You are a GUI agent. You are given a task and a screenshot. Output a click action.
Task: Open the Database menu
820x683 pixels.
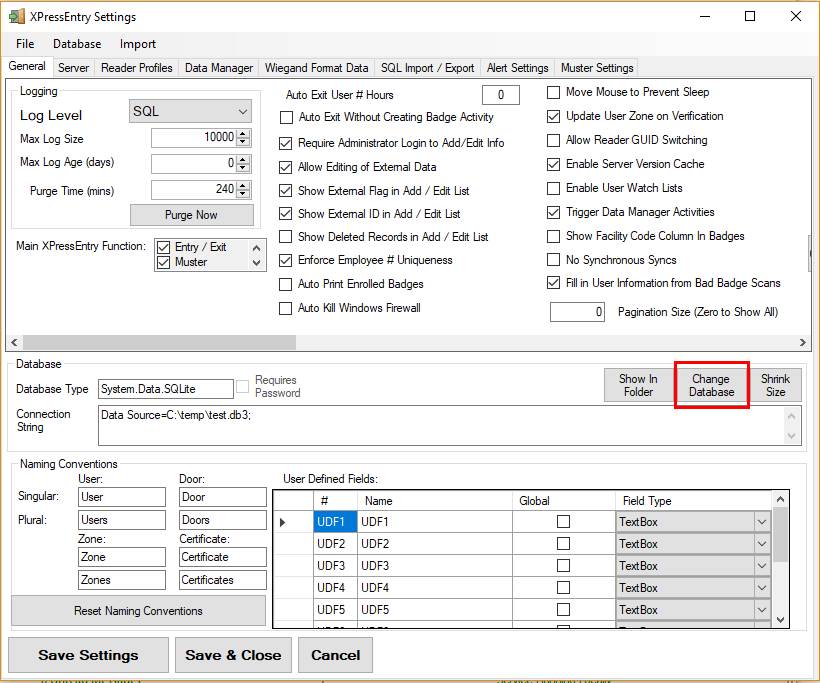77,44
